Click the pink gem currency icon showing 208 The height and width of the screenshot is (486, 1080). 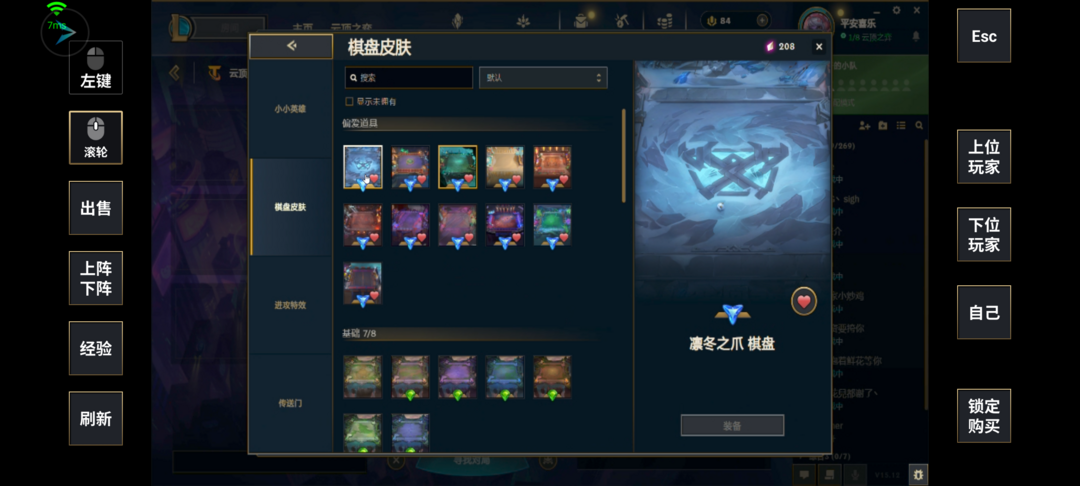(770, 46)
